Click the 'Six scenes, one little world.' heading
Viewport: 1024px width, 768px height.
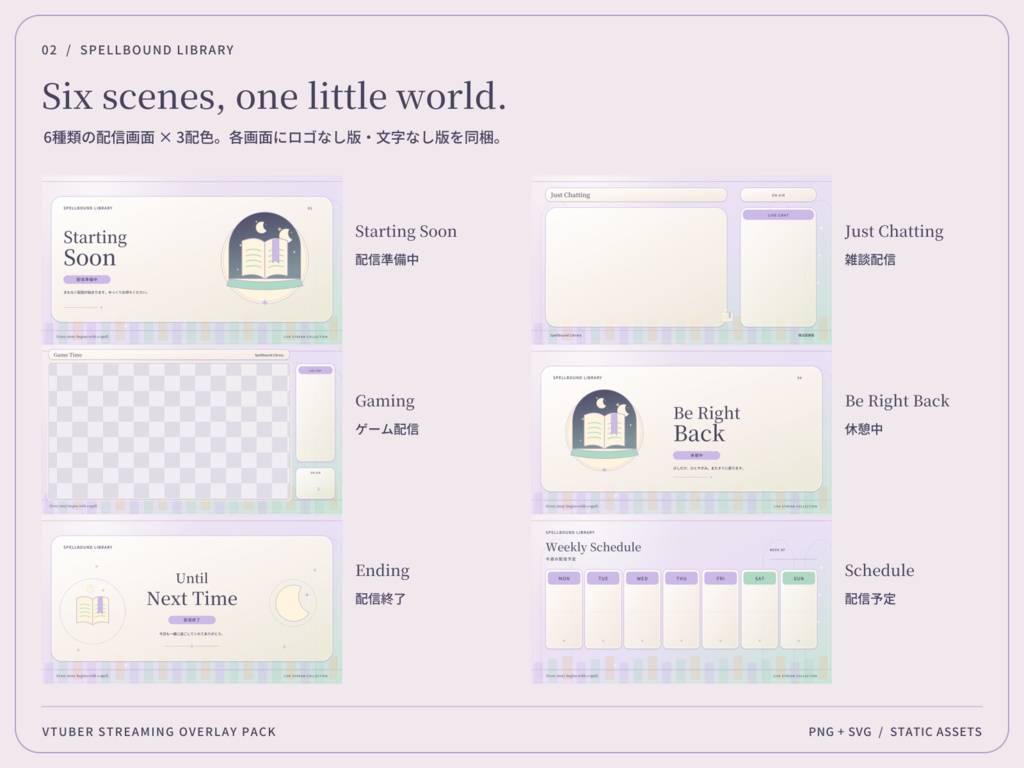[274, 96]
